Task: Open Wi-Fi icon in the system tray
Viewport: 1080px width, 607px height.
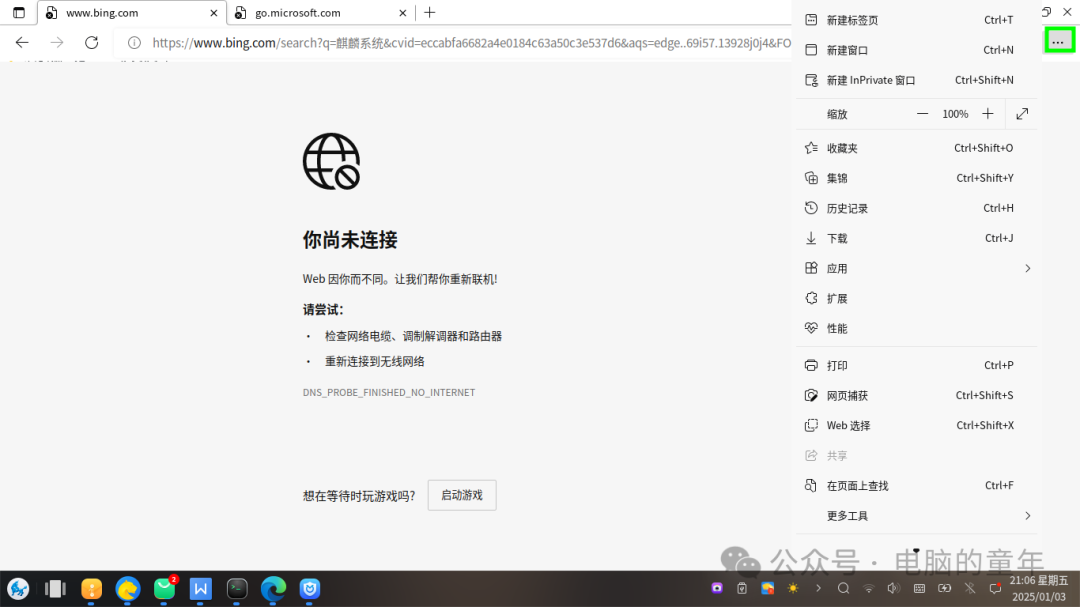Action: coord(869,588)
